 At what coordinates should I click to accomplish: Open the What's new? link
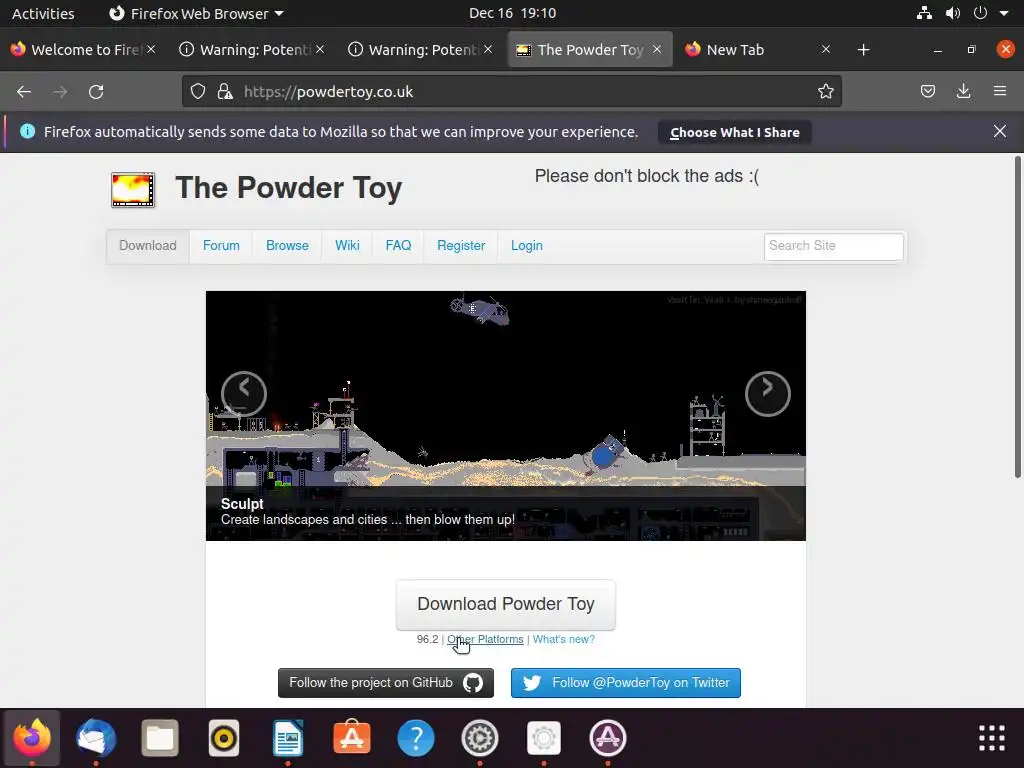pyautogui.click(x=564, y=639)
